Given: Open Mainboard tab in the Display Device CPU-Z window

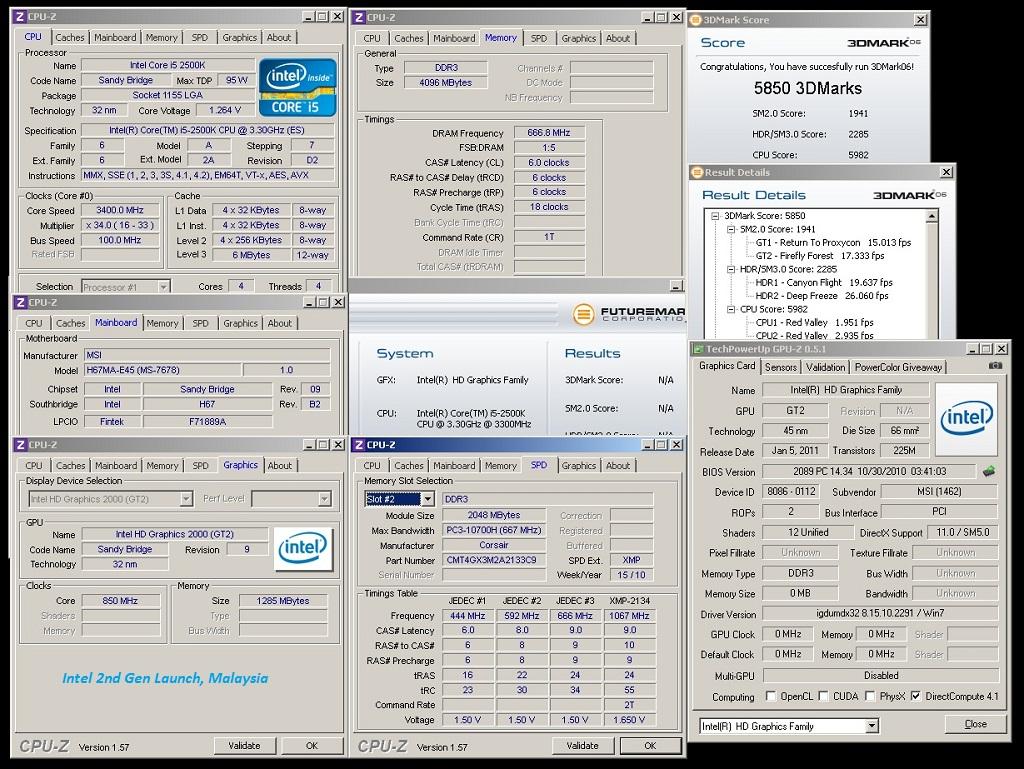Looking at the screenshot, I should [x=116, y=465].
